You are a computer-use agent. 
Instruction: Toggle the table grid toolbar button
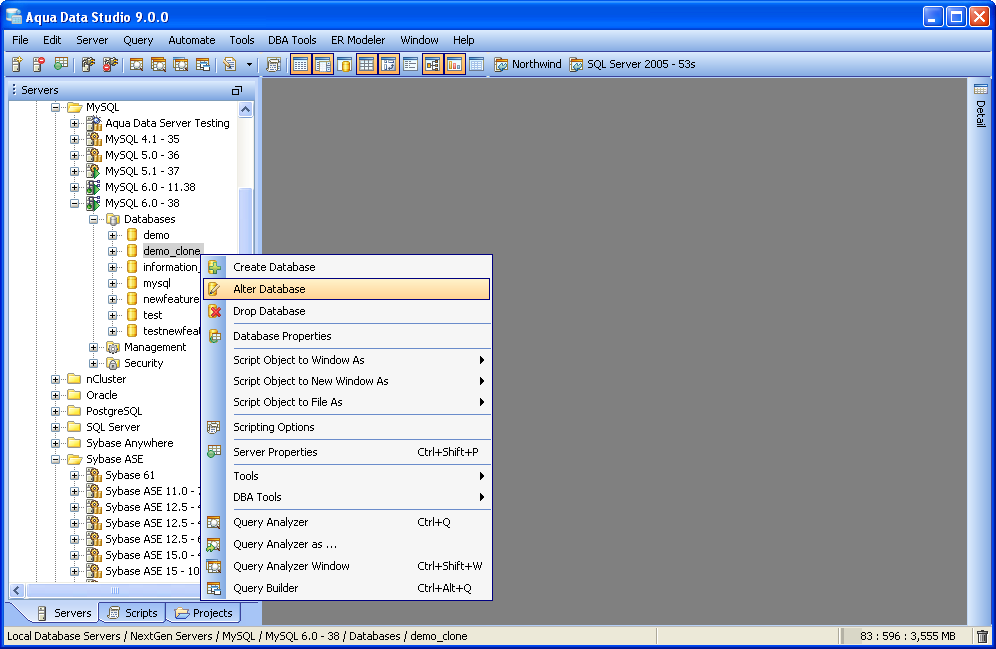point(367,64)
